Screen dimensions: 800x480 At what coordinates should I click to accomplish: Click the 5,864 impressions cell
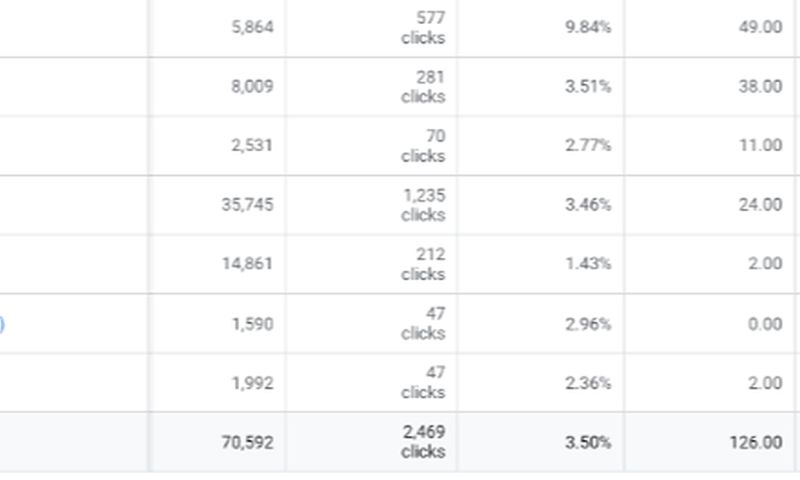(x=250, y=27)
